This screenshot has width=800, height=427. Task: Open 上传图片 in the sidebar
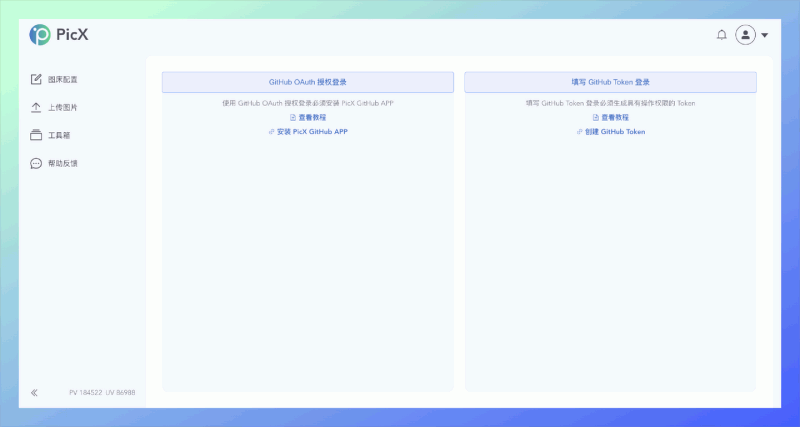tap(54, 108)
